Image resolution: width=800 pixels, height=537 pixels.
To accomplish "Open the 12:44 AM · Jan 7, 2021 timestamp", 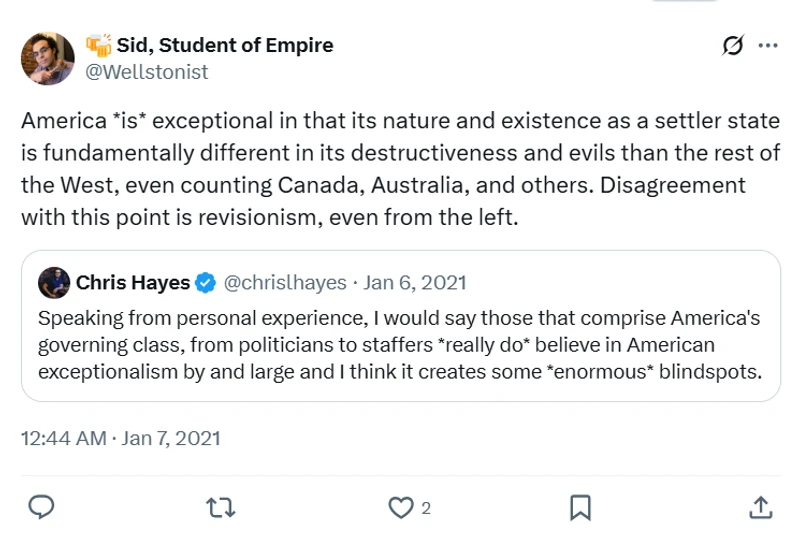I will tap(120, 438).
